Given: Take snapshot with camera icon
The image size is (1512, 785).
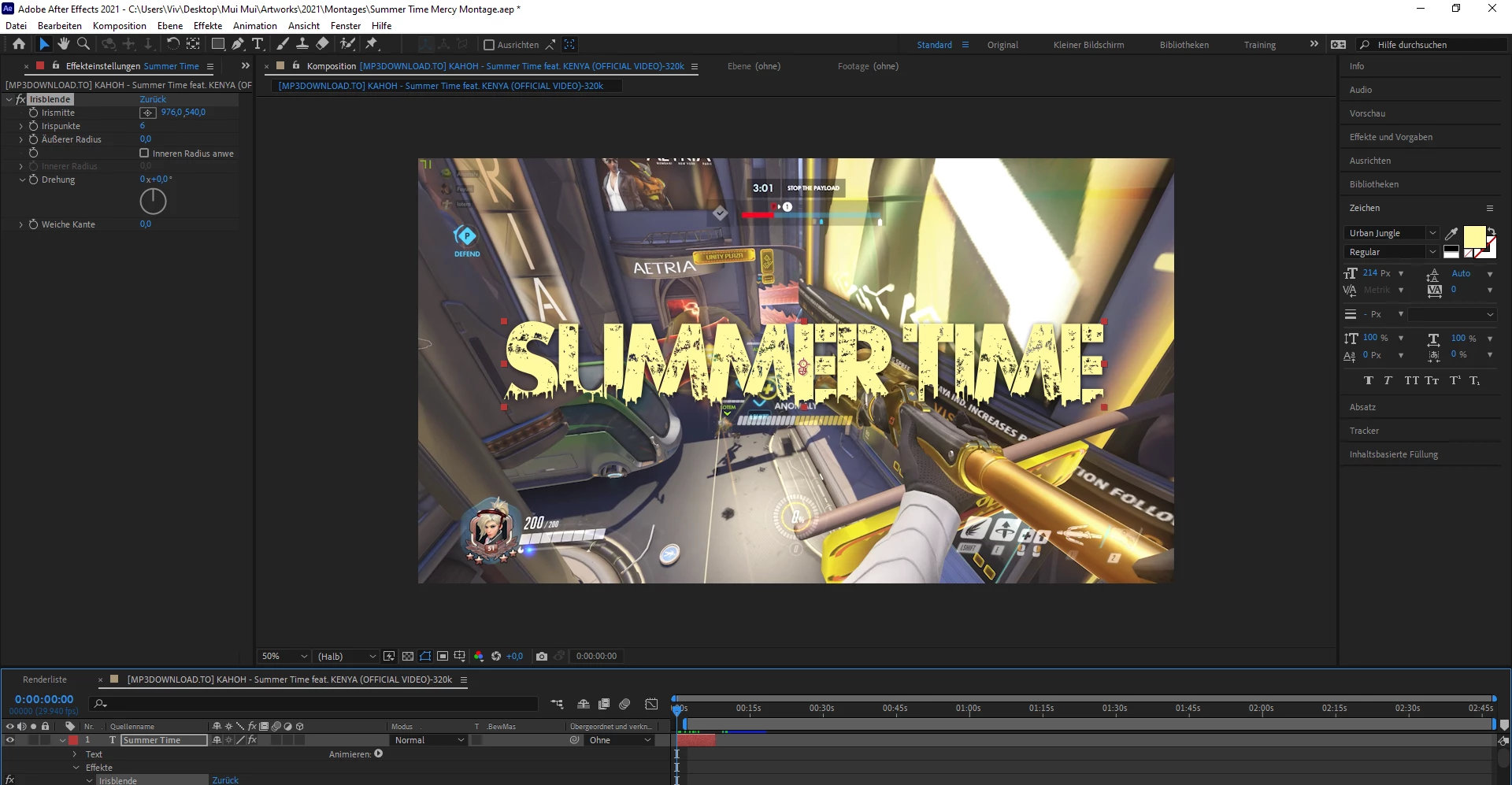Looking at the screenshot, I should click(542, 656).
